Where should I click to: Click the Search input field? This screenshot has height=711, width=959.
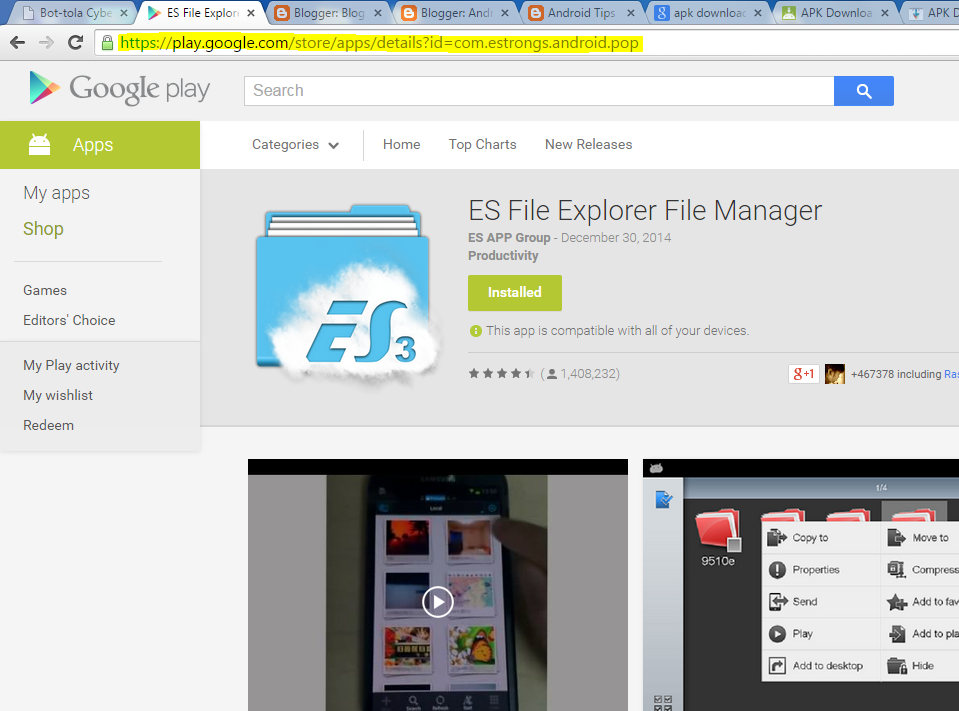click(x=539, y=91)
